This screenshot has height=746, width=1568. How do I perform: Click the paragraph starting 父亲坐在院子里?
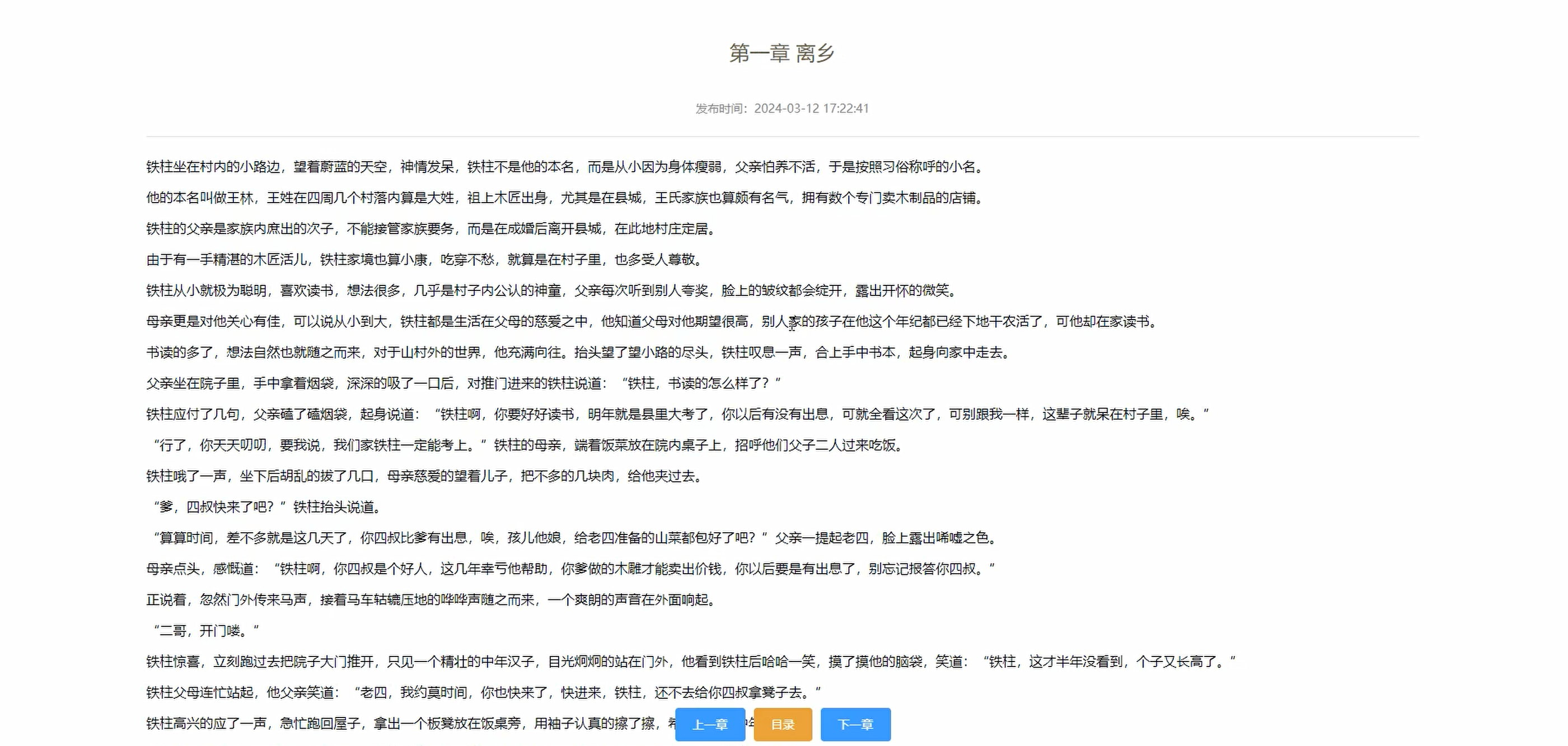tap(464, 383)
